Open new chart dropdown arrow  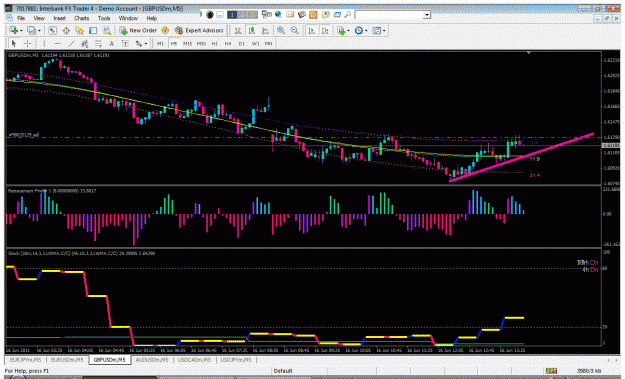21,31
